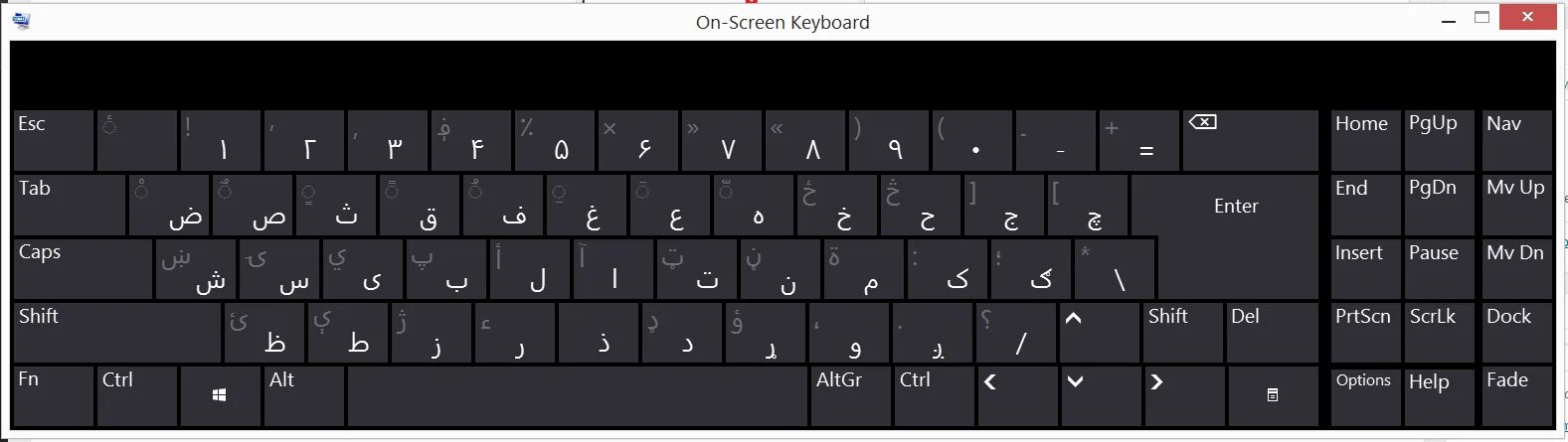This screenshot has height=442, width=1568.
Task: Click the space bar key
Action: tap(578, 395)
